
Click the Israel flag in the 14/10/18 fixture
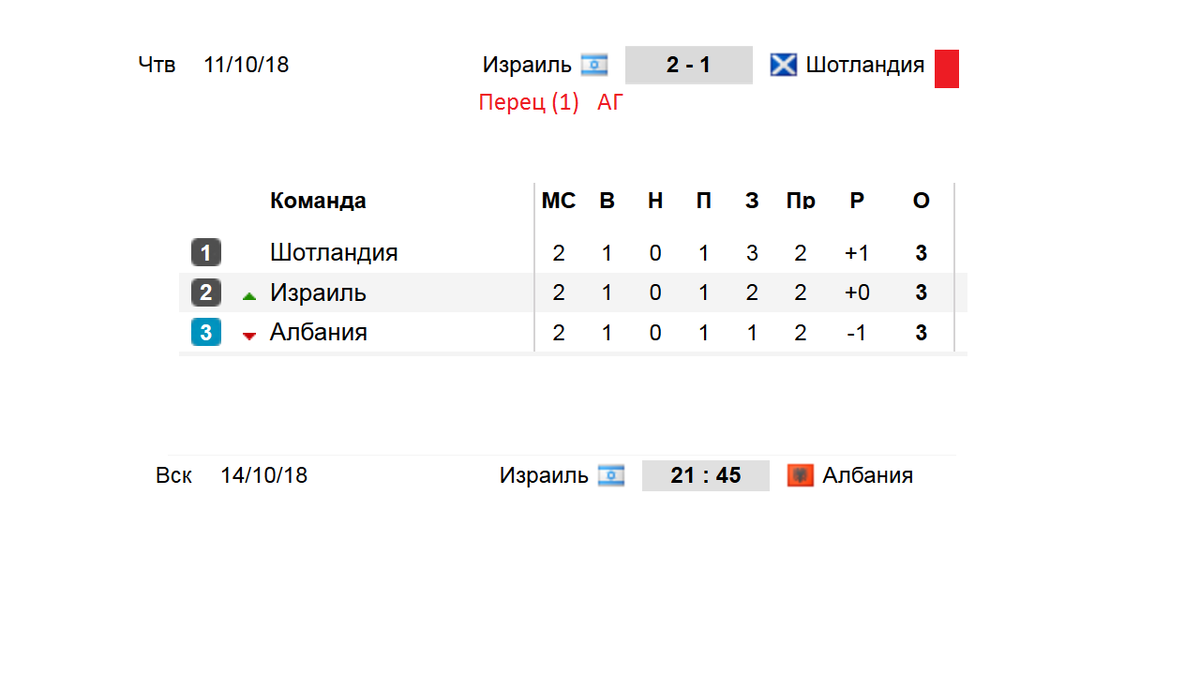click(611, 475)
